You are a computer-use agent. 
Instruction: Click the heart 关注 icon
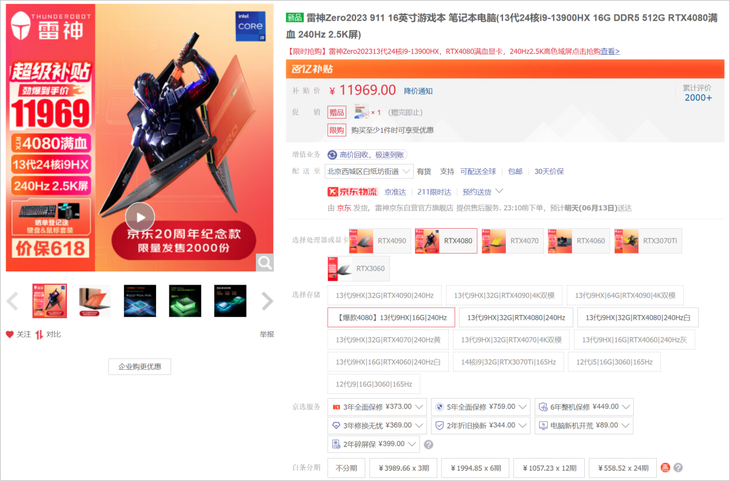point(10,334)
